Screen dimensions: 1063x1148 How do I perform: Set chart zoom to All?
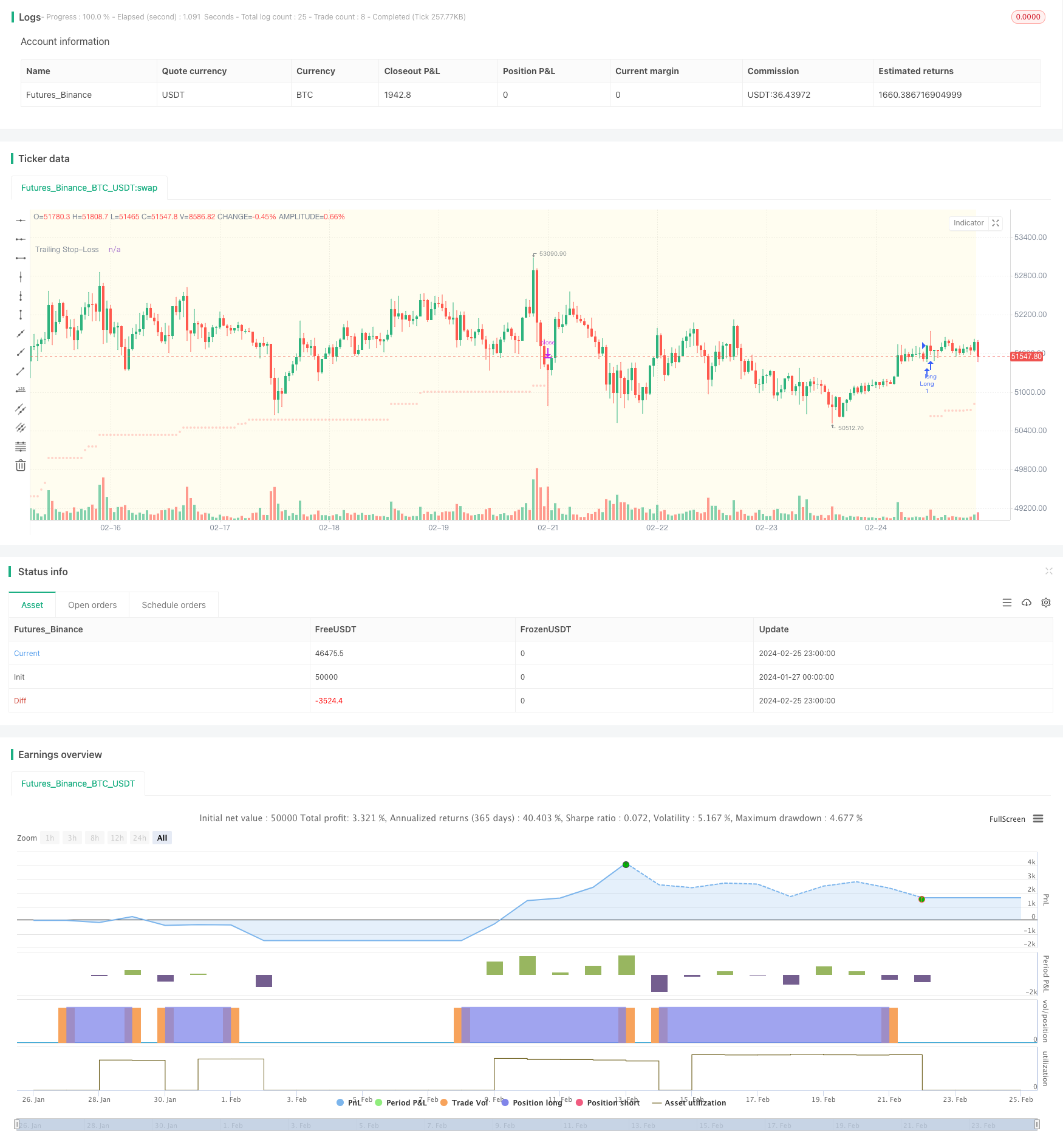pyautogui.click(x=162, y=838)
